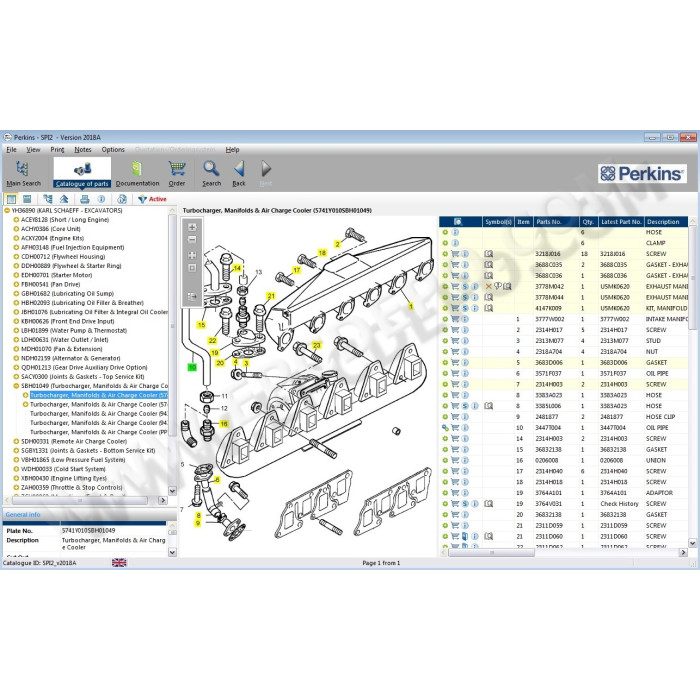
Task: Click the UK flag language icon in the status bar
Action: 119,562
